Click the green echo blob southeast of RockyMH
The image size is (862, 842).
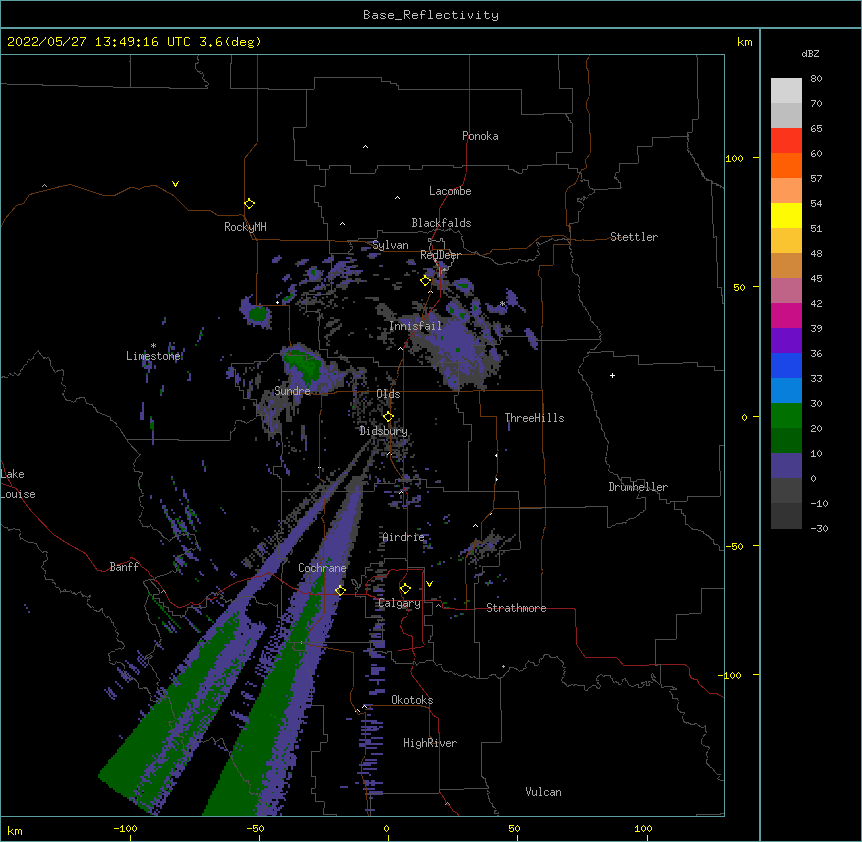click(x=257, y=314)
